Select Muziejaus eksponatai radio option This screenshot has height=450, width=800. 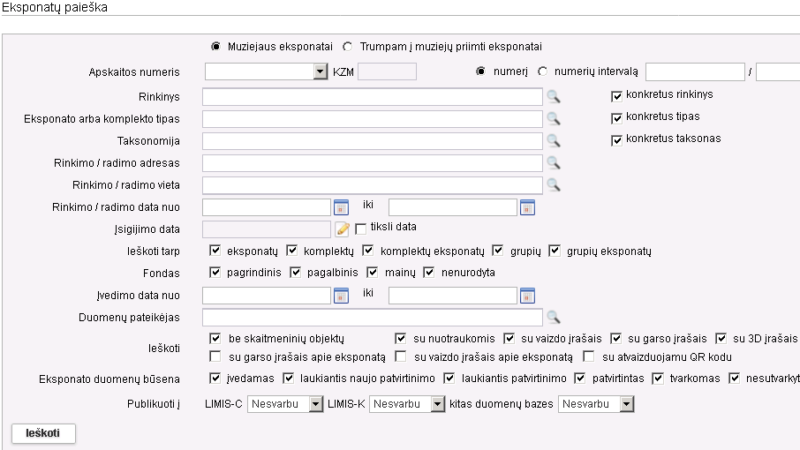click(x=216, y=46)
